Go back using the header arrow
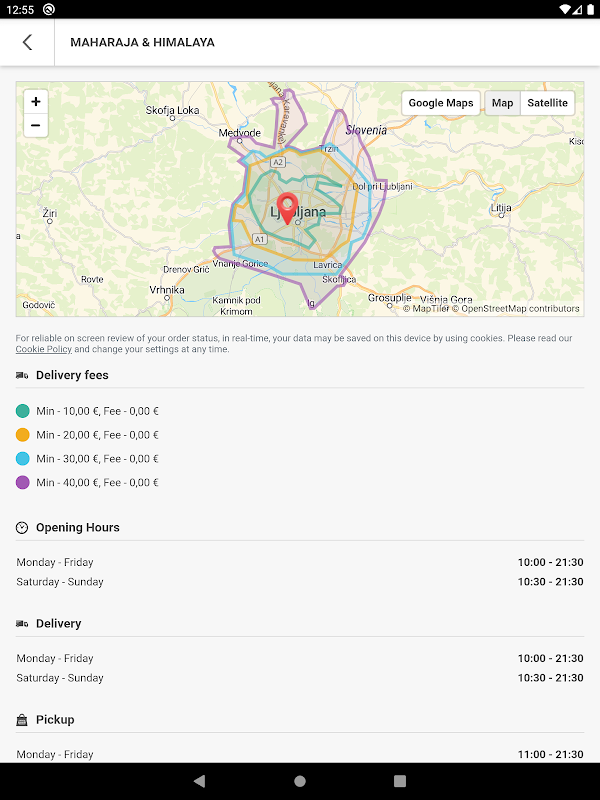This screenshot has height=800, width=600. (28, 42)
